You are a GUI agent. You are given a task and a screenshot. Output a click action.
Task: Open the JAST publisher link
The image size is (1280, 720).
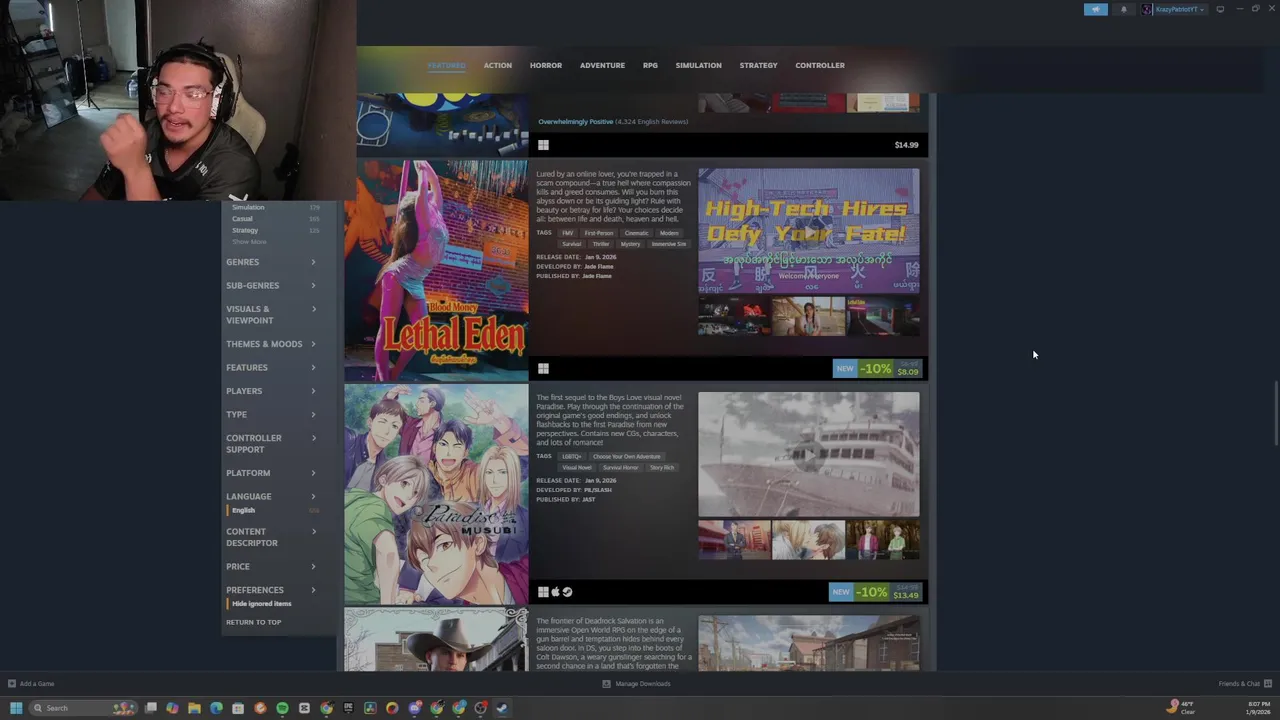[x=589, y=499]
